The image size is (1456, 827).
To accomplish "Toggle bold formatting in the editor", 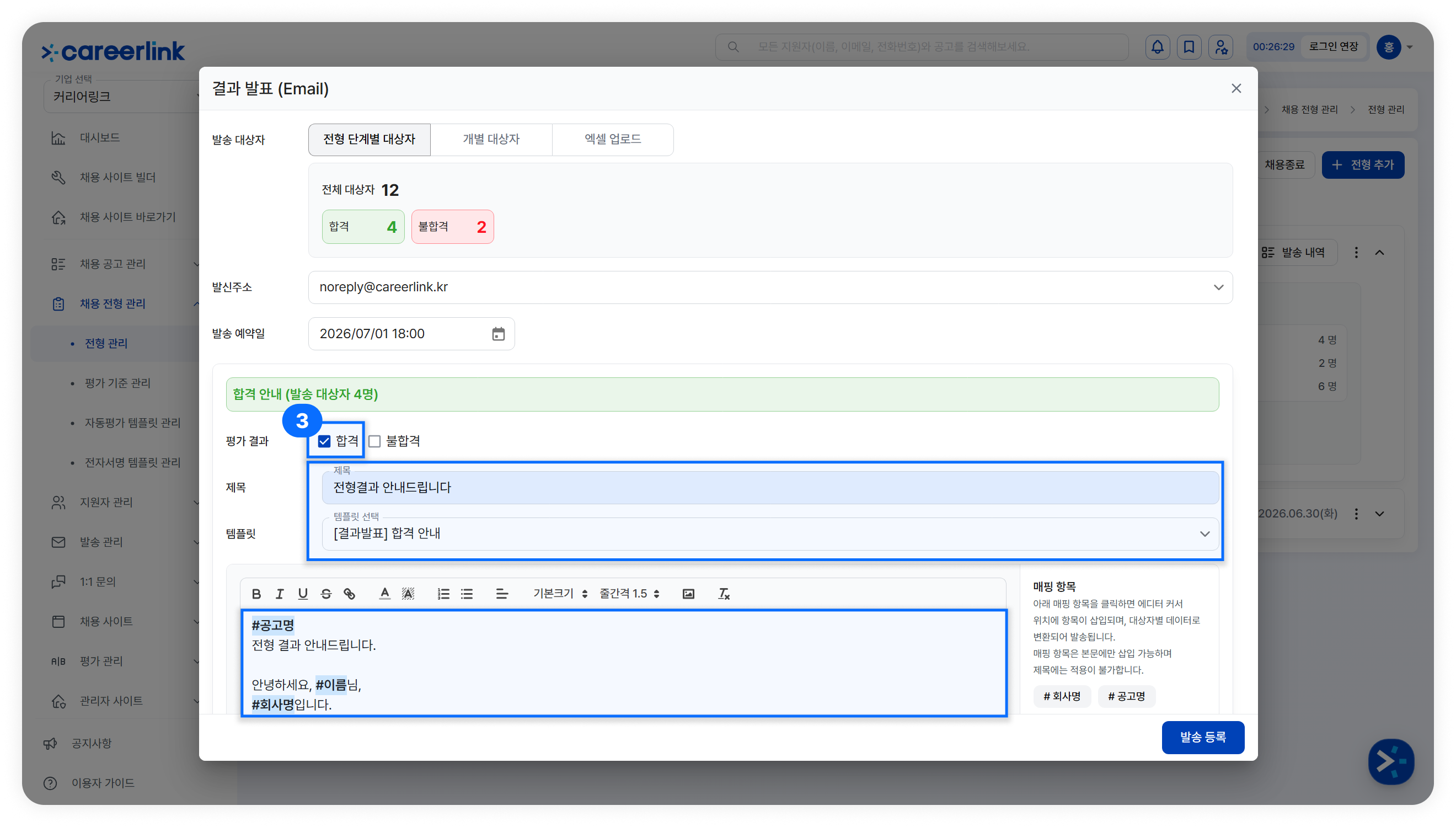I will [x=256, y=594].
